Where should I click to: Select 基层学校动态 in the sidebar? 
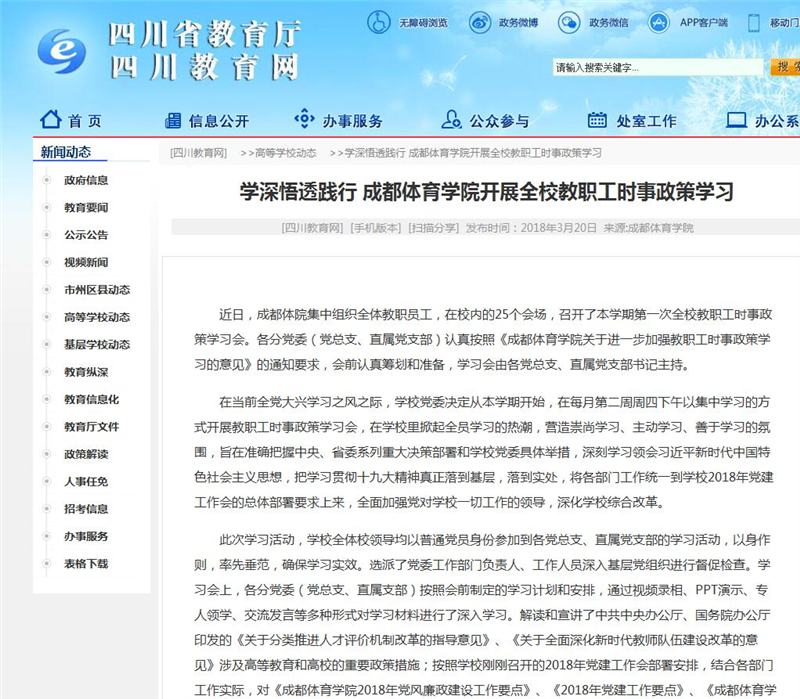click(x=97, y=345)
